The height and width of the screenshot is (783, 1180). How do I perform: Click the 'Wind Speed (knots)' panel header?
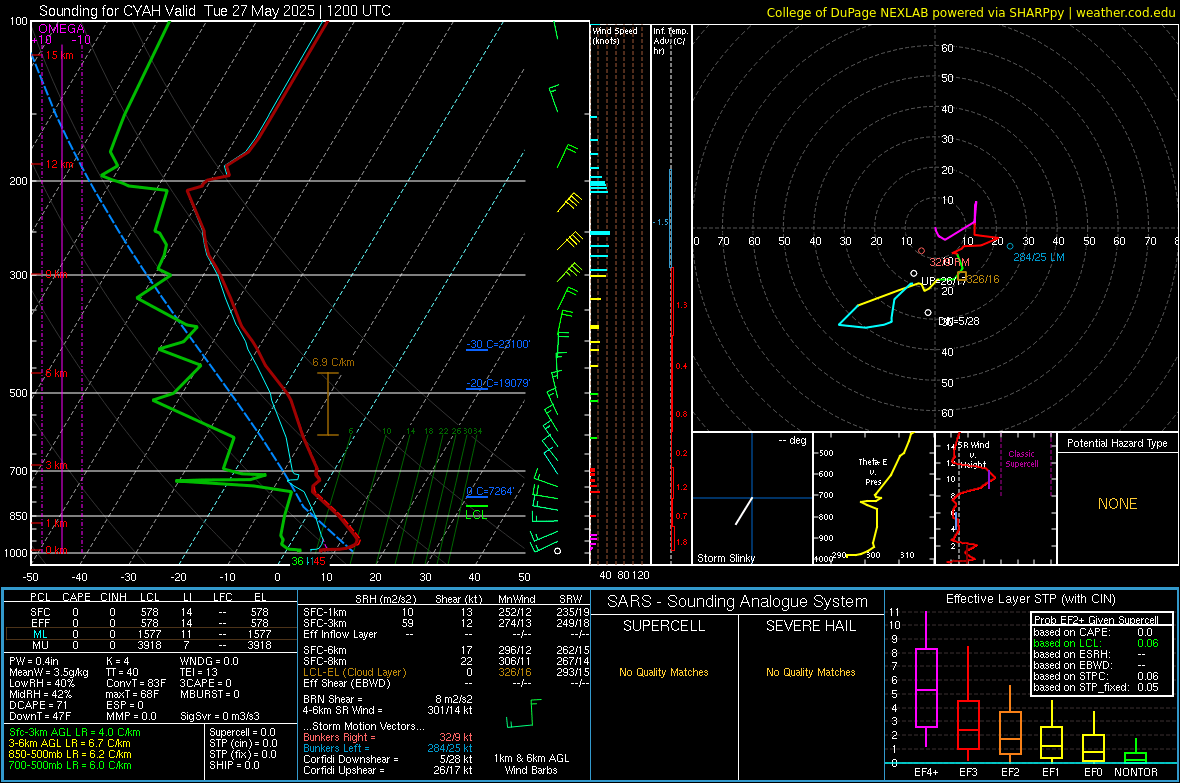pyautogui.click(x=614, y=35)
